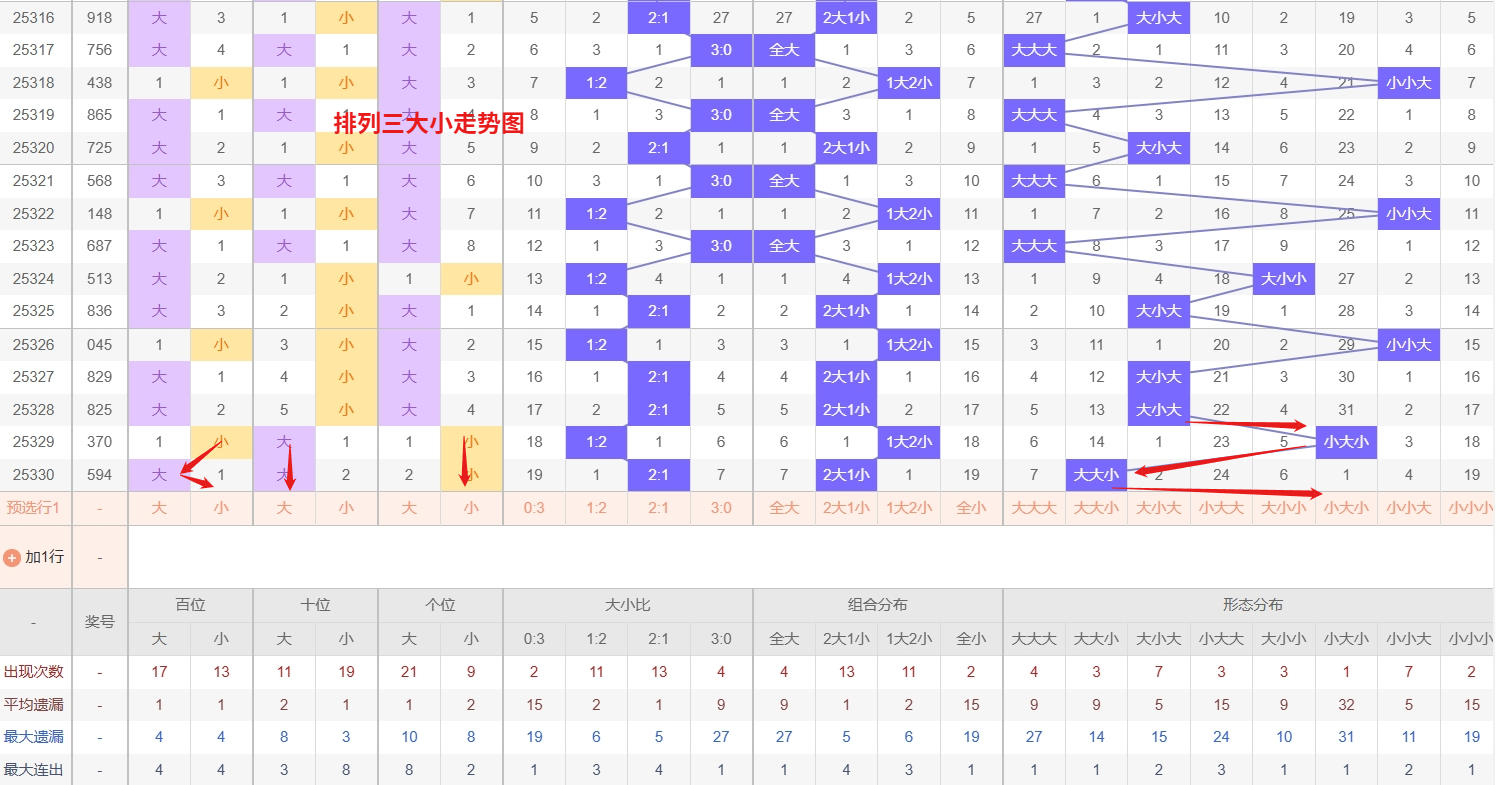Click the 大大大 cell in row 25319
1497x785 pixels.
[x=1034, y=115]
